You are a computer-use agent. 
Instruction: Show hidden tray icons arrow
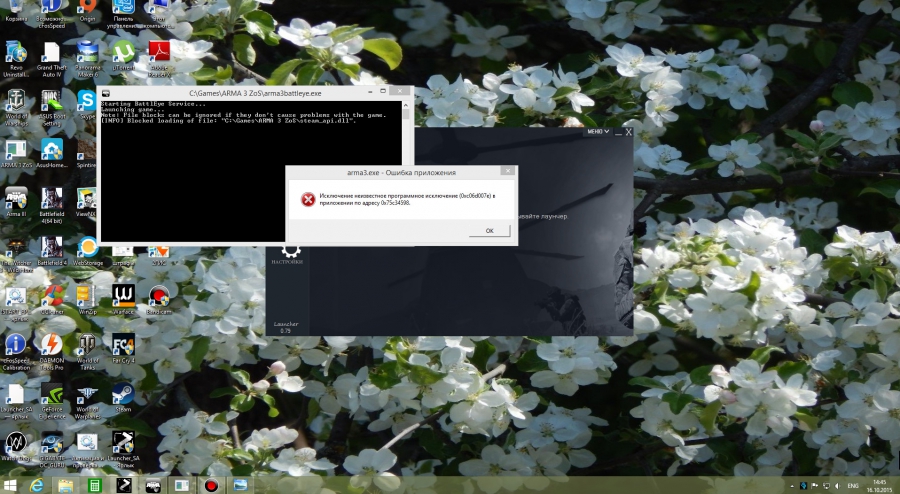click(x=792, y=485)
